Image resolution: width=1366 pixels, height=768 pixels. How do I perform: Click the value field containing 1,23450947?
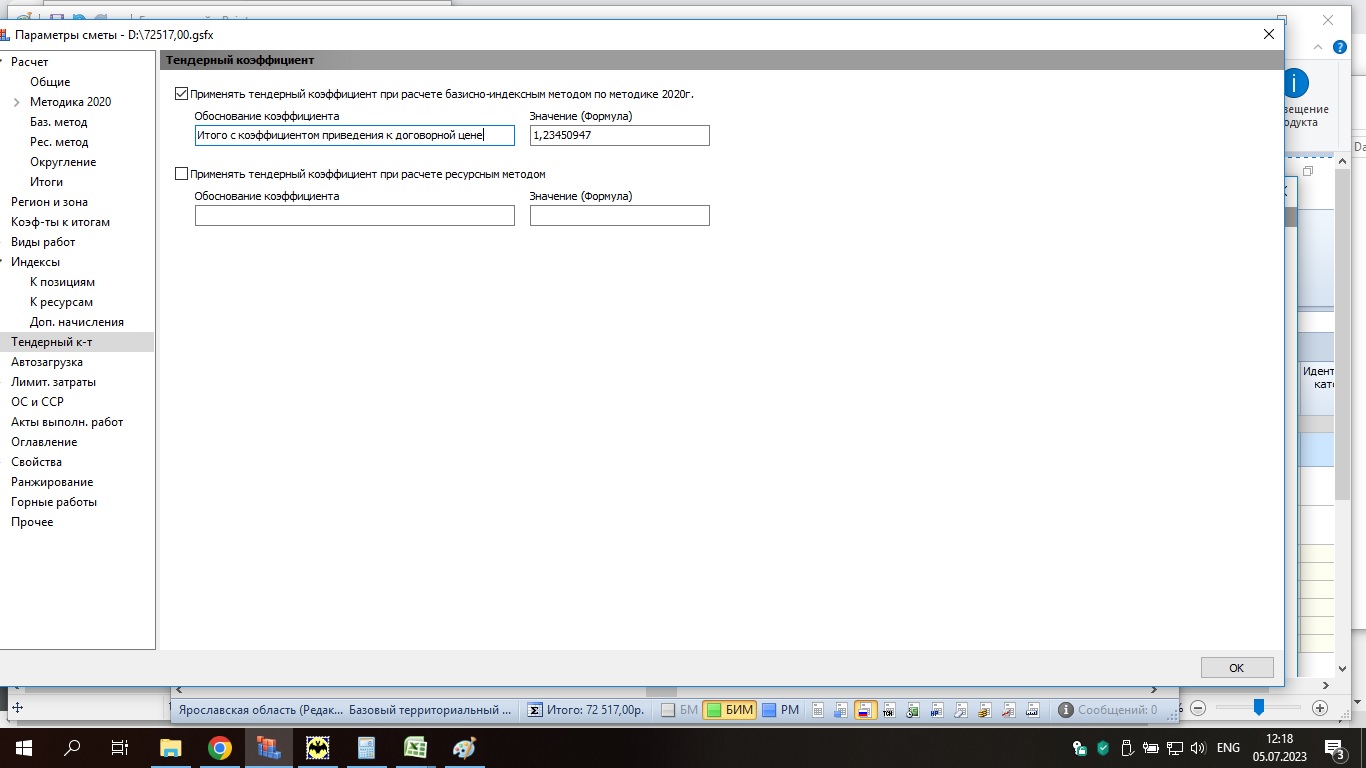(x=620, y=135)
